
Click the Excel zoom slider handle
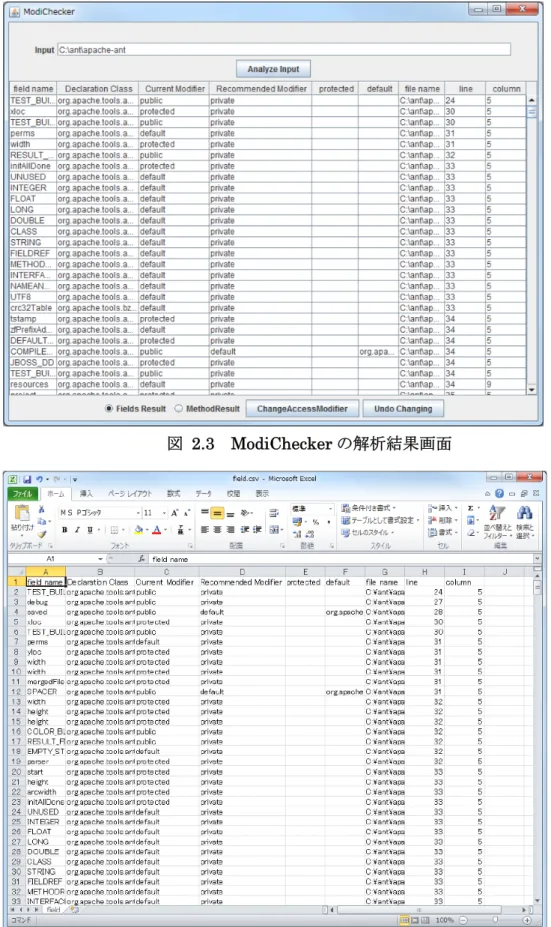point(495,920)
